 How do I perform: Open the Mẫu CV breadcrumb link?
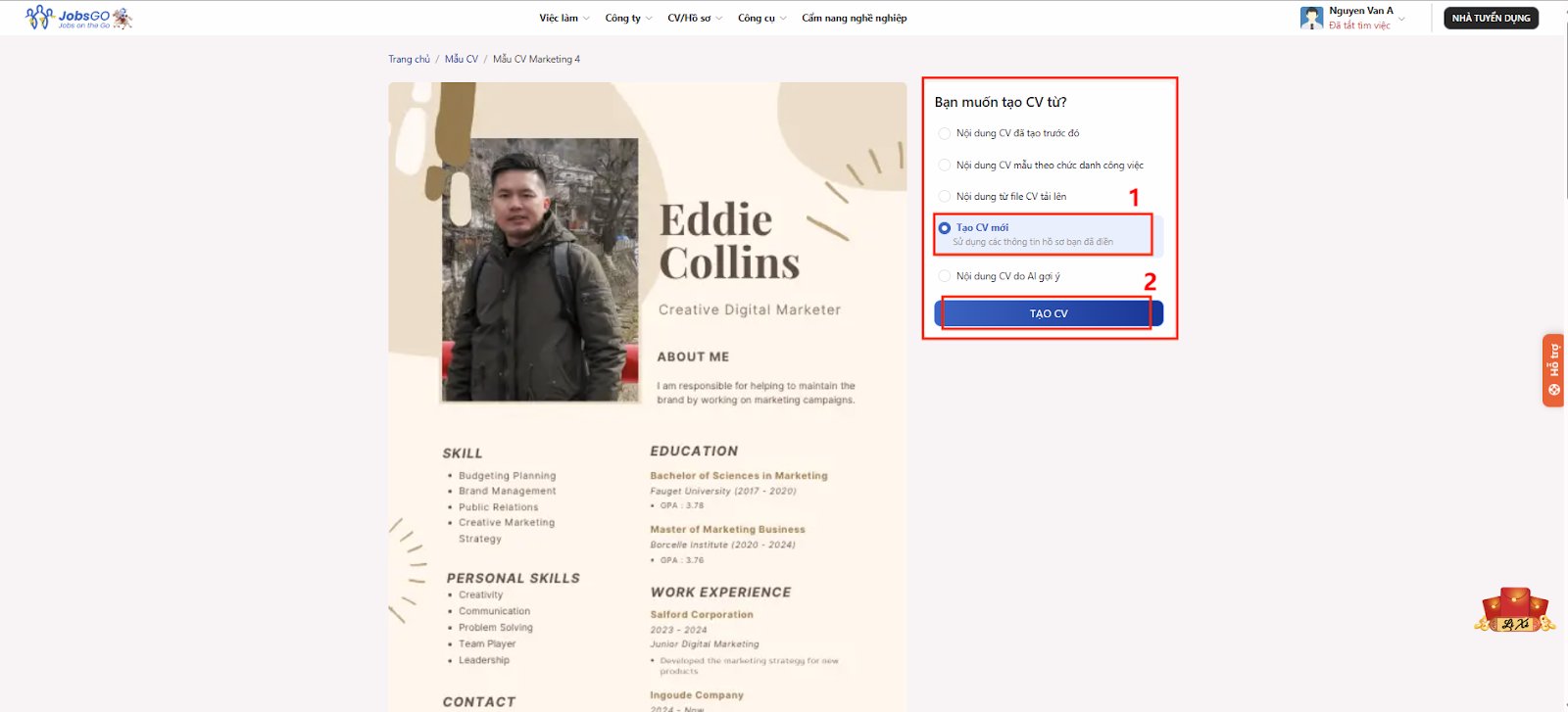461,60
